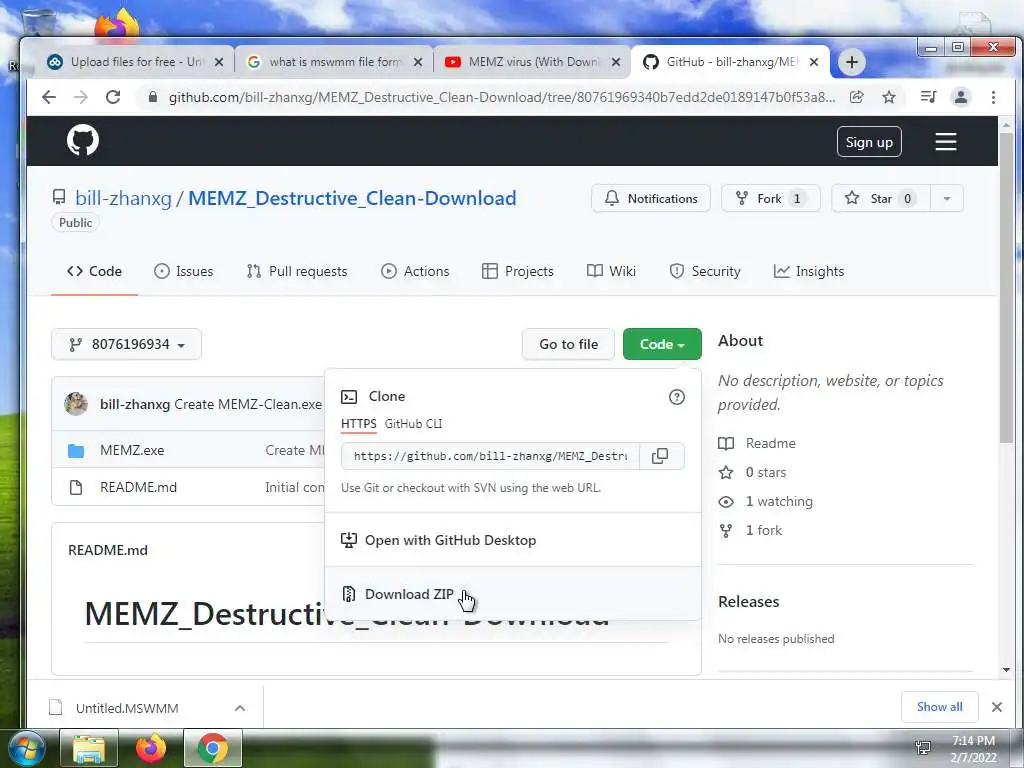Open the Insights tab
The width and height of the screenshot is (1024, 768).
pos(809,271)
